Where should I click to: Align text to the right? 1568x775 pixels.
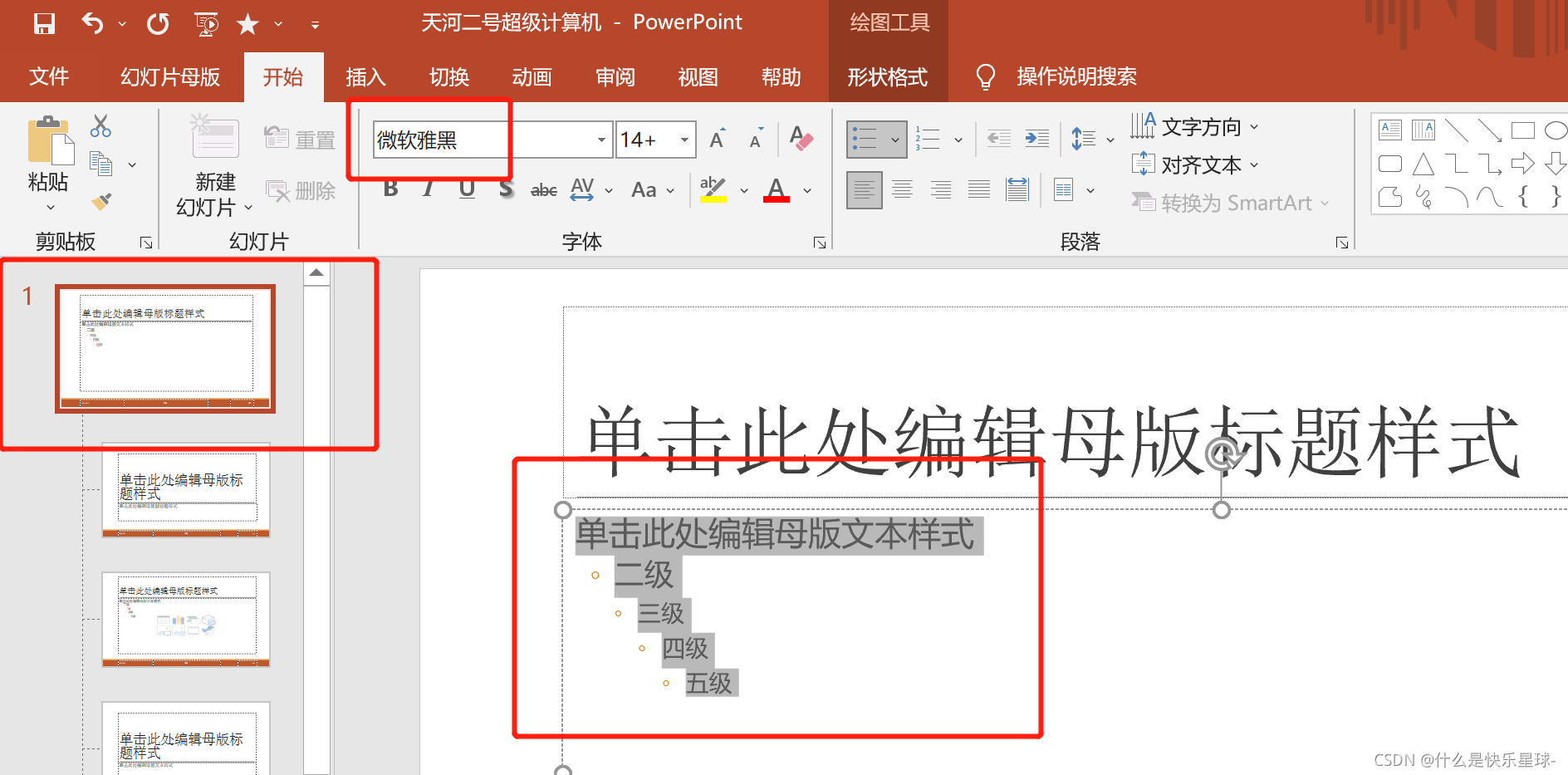(x=941, y=190)
